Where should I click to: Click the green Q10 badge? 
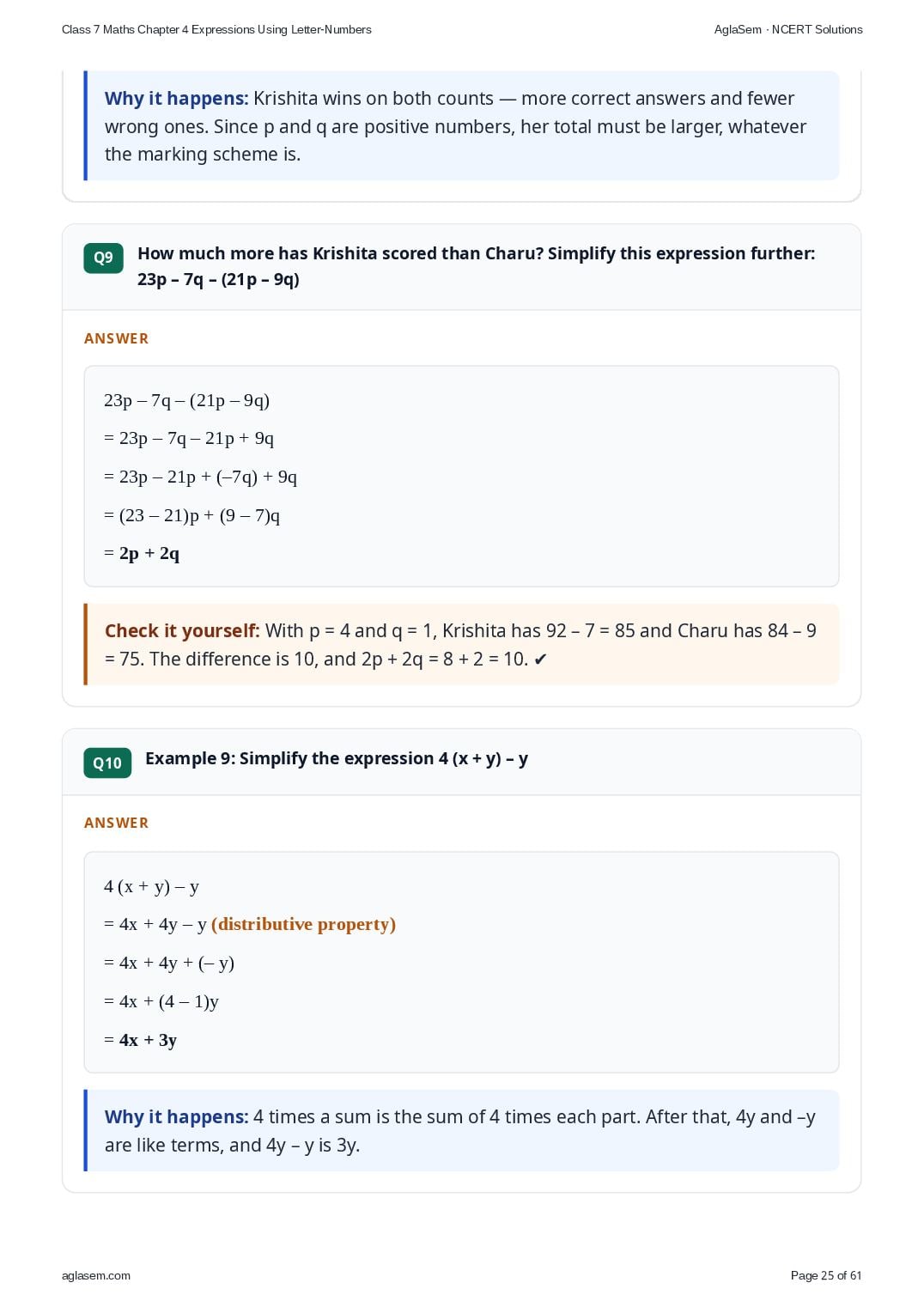pyautogui.click(x=107, y=763)
